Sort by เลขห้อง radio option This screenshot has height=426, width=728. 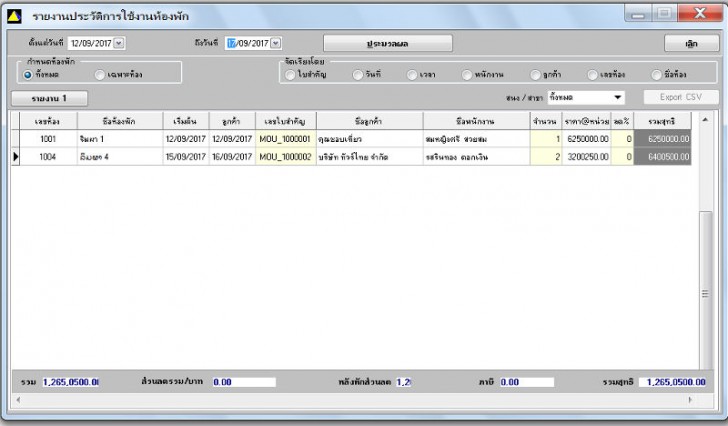click(x=592, y=75)
